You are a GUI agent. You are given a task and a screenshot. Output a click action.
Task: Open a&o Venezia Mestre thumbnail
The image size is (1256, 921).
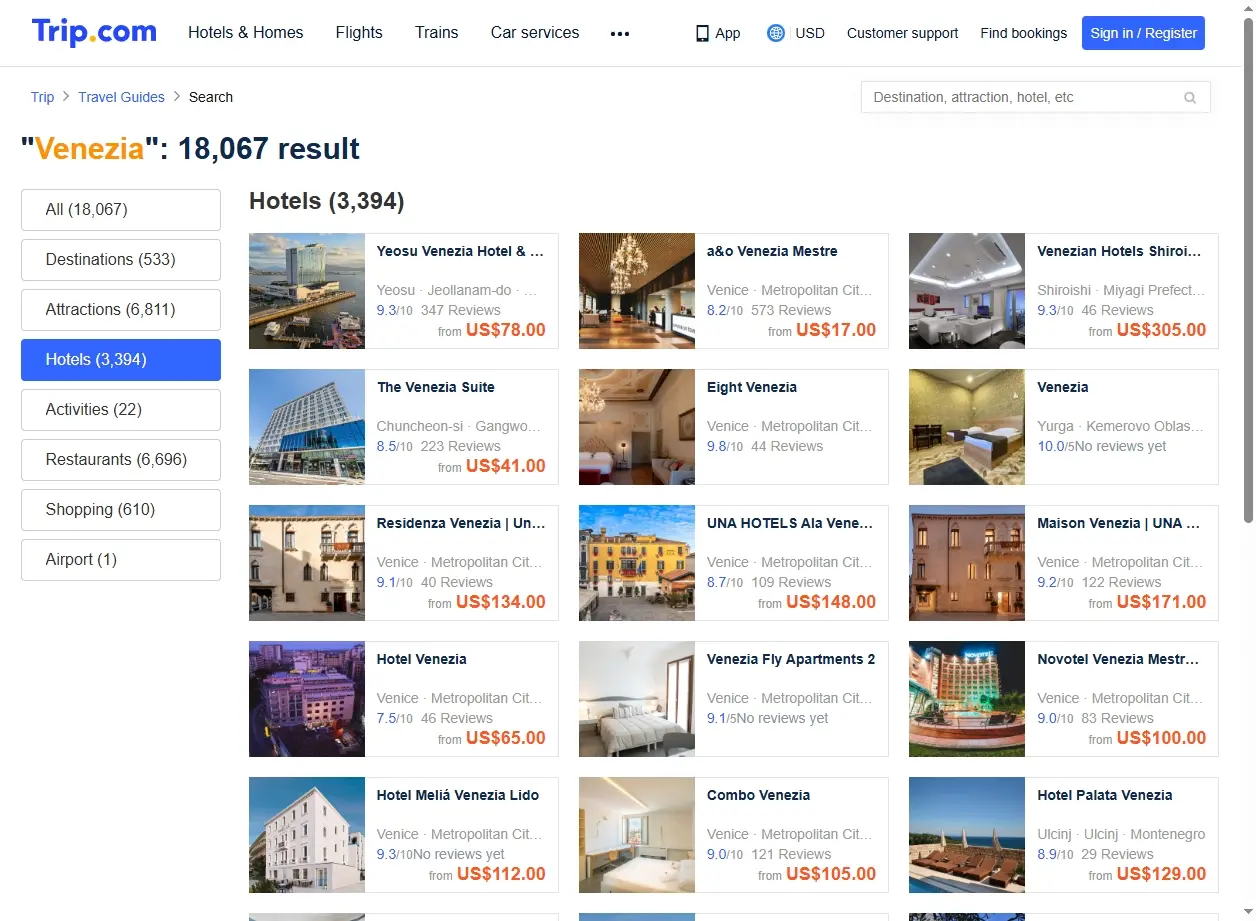tap(637, 291)
